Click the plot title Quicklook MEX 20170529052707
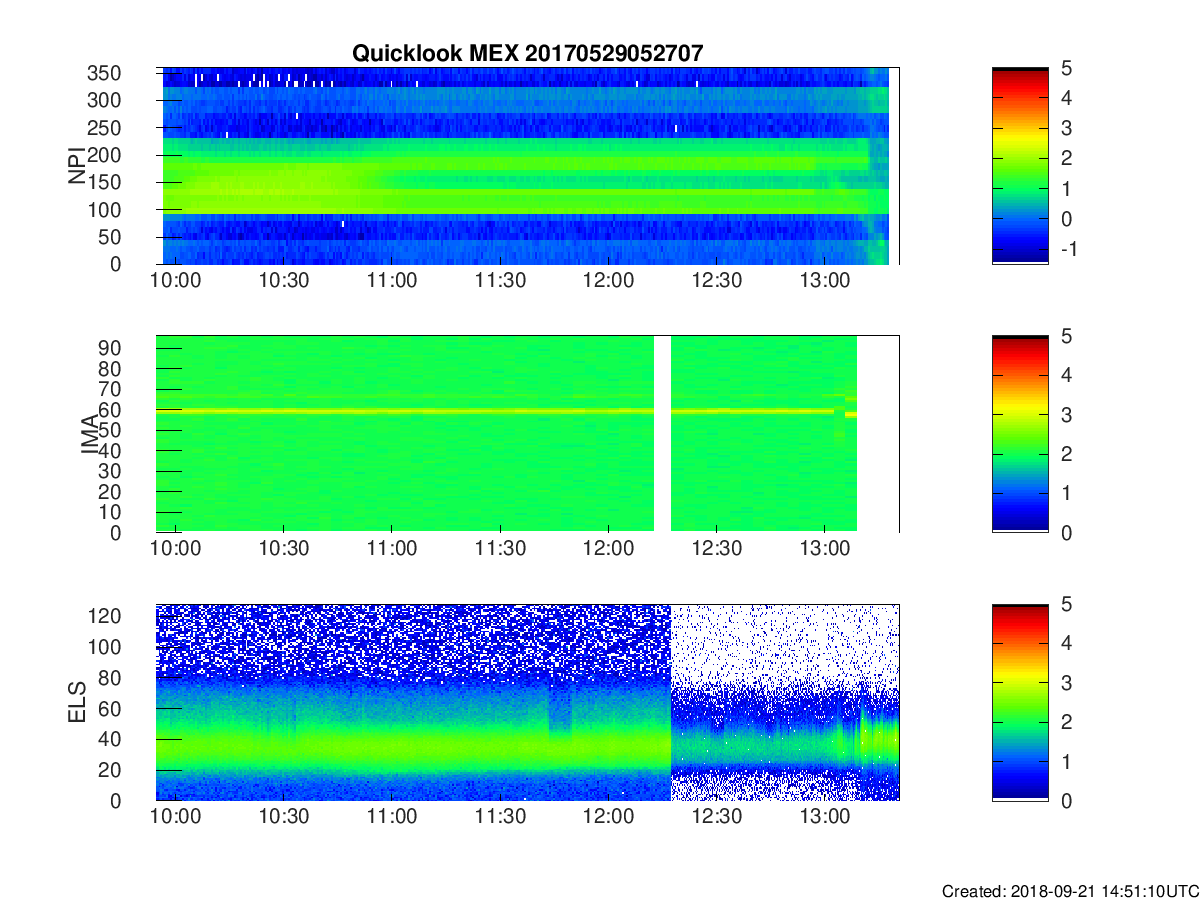The image size is (1200, 900). pyautogui.click(x=527, y=53)
